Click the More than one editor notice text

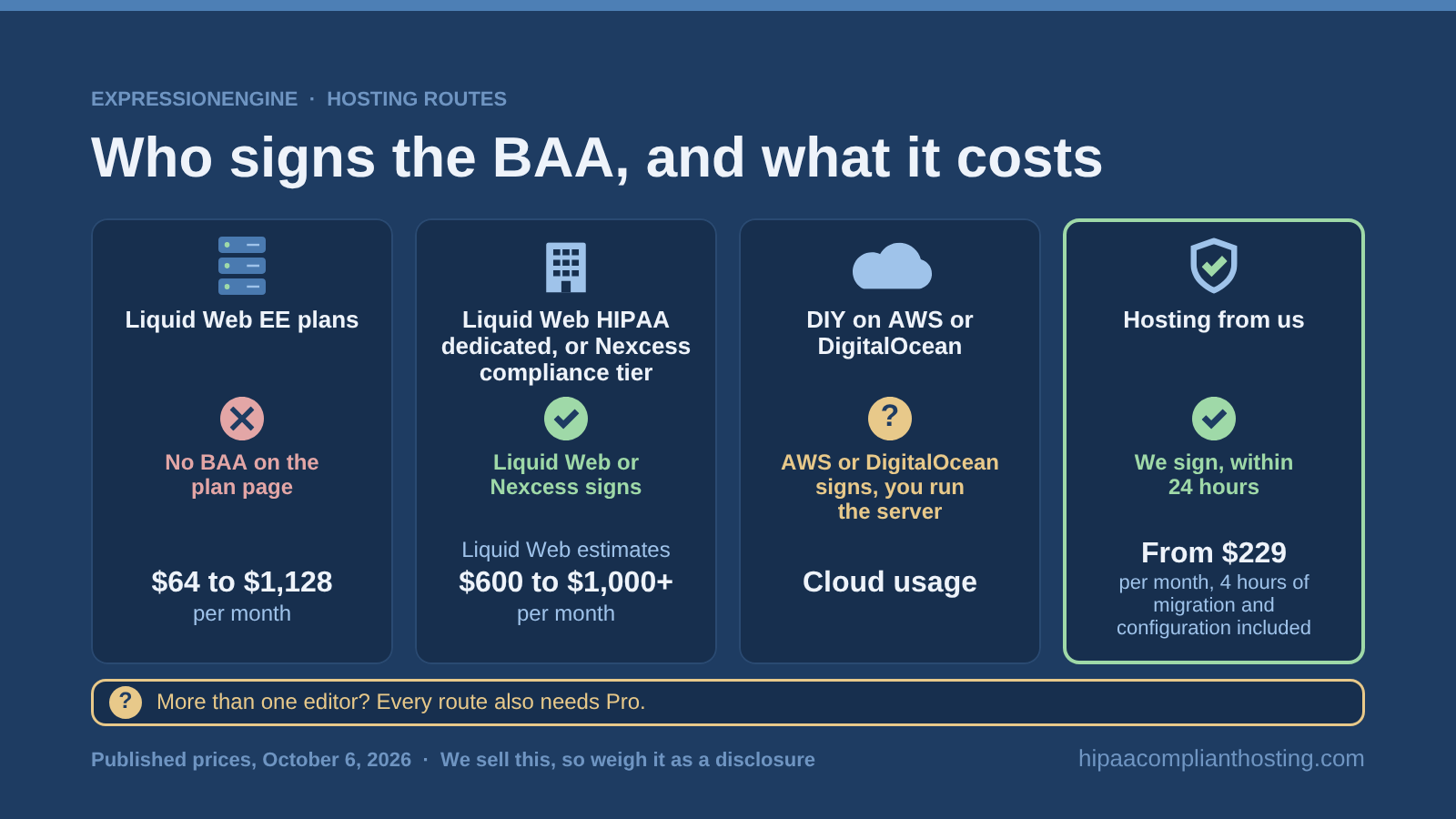point(400,703)
